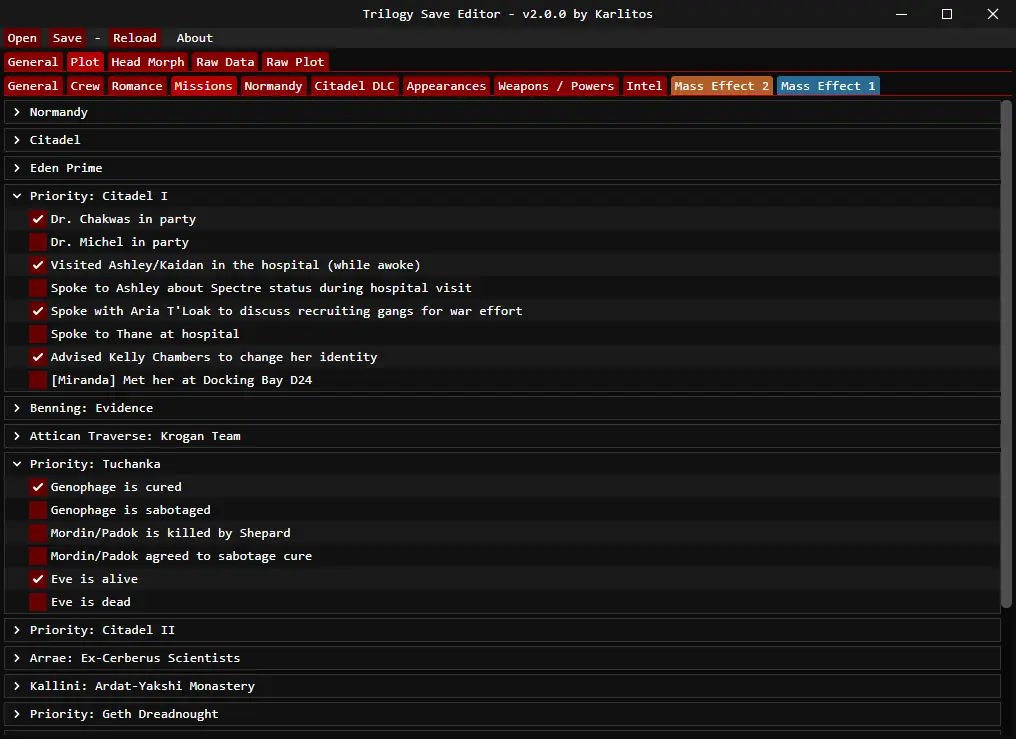Switch to the Intel sub-tab
The image size is (1016, 739).
(x=644, y=85)
